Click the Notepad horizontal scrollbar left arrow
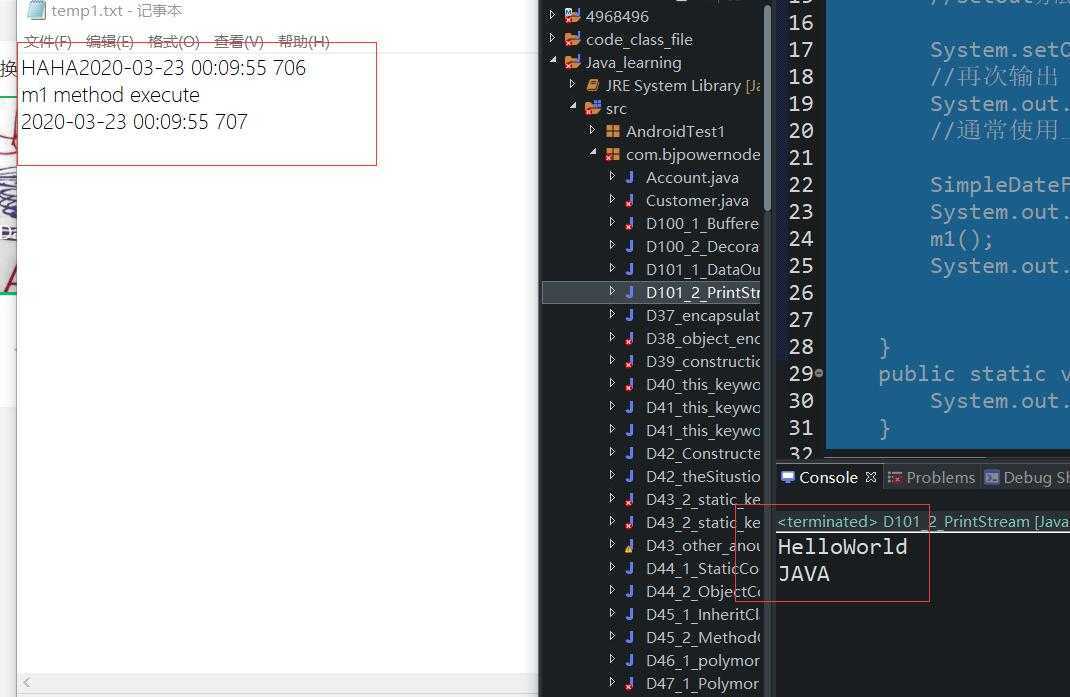Screen dimensions: 1070x697 click(27, 682)
